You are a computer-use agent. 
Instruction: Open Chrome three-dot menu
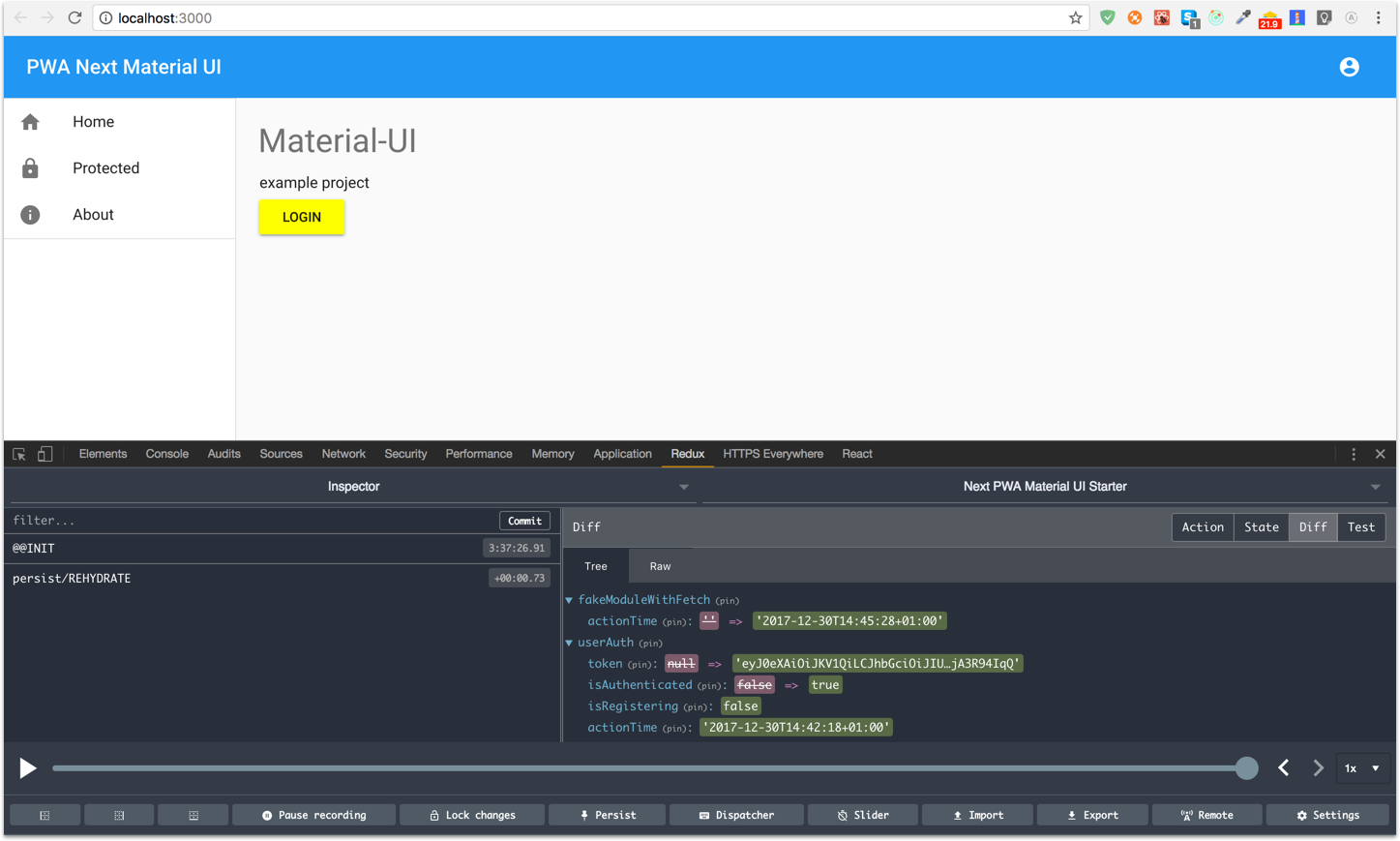click(x=1379, y=17)
